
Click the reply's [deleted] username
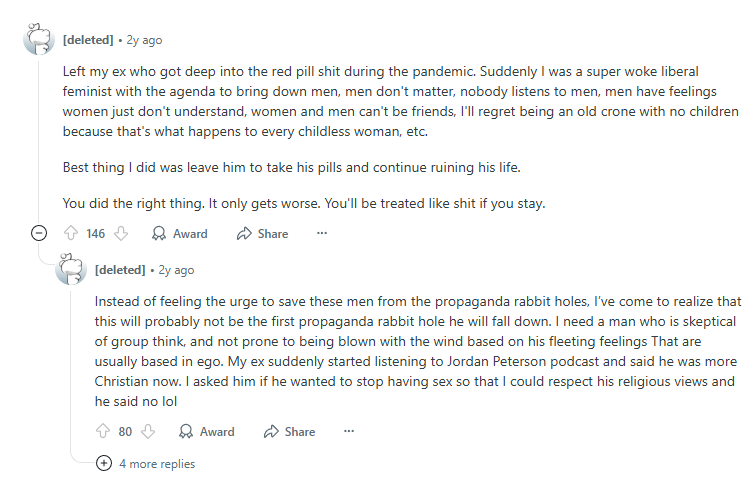click(x=120, y=270)
